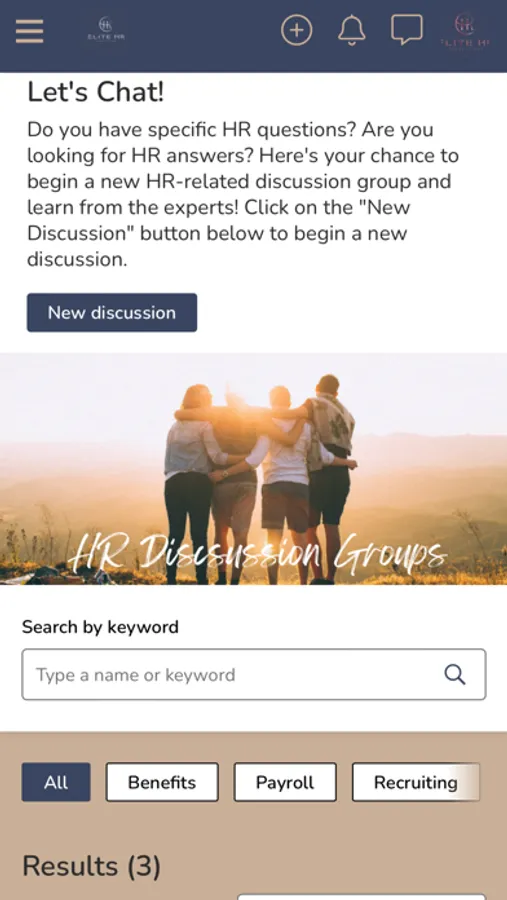
Task: Click the Elite HR logo beside the menu
Action: pos(106,29)
